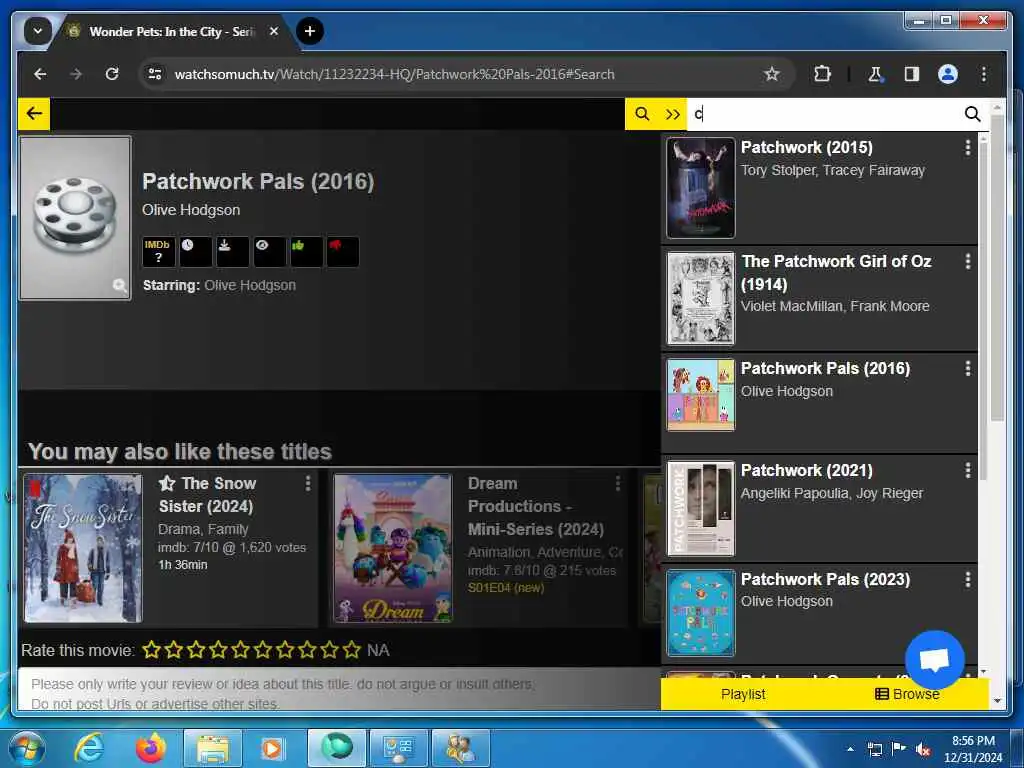The height and width of the screenshot is (768, 1024).
Task: Open the Chrome three-dot menu
Action: tap(984, 74)
